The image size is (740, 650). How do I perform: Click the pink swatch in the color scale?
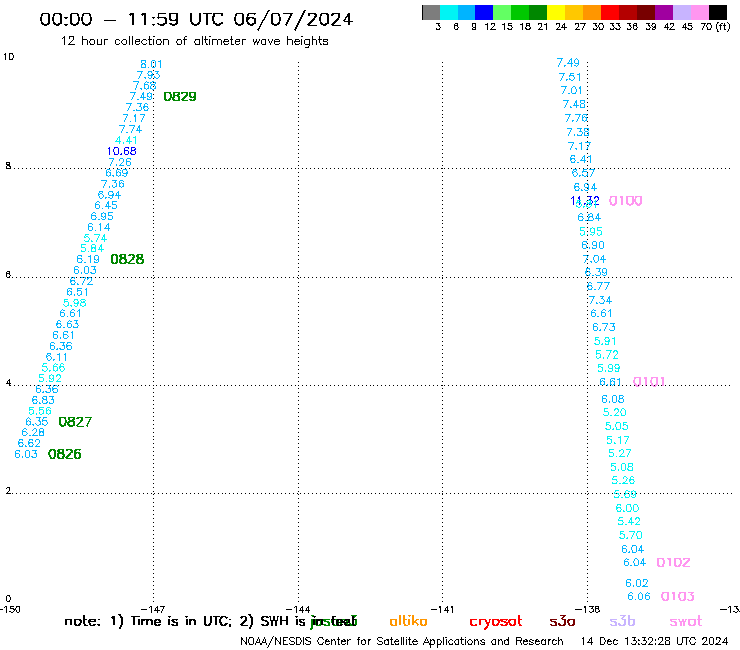click(700, 12)
